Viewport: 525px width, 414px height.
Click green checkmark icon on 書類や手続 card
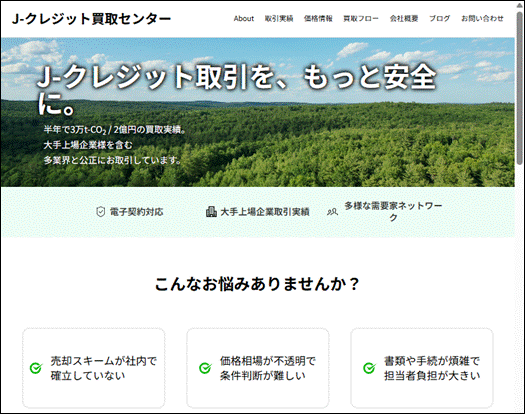(x=369, y=368)
